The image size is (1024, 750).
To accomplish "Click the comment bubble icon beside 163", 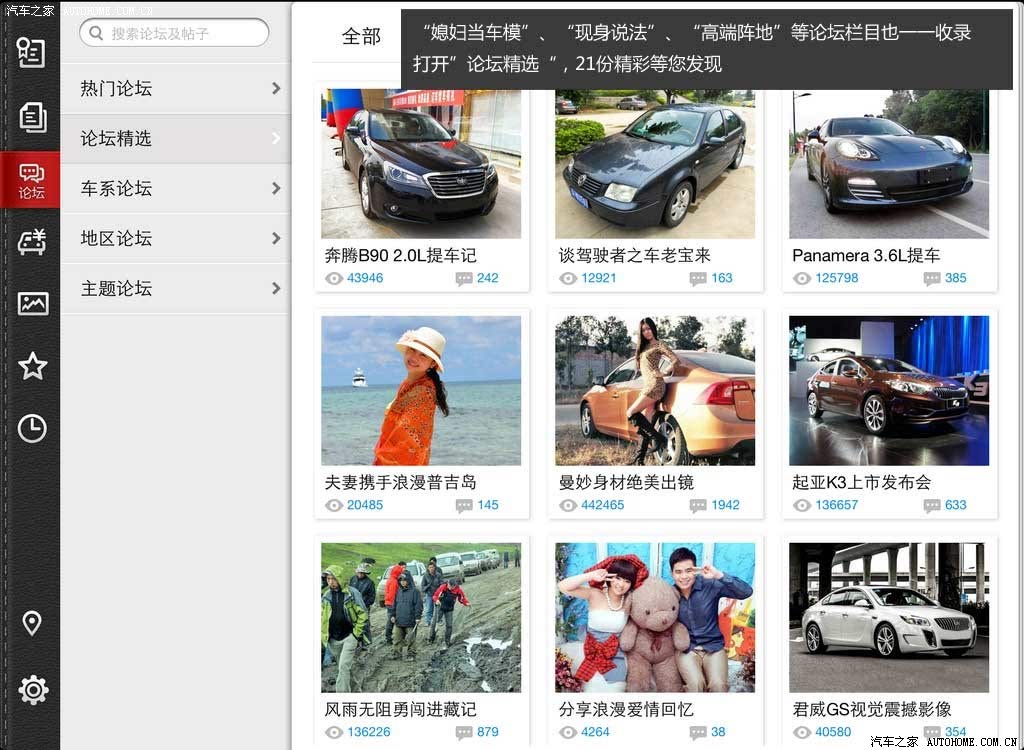I will point(697,279).
